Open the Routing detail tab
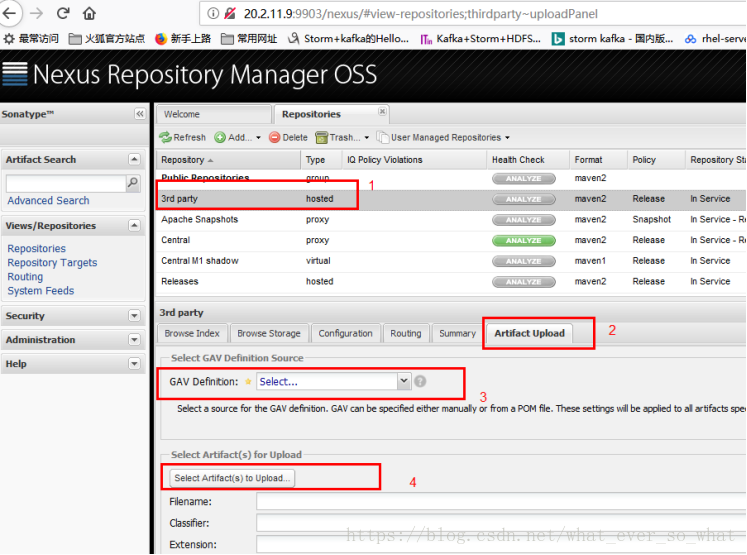This screenshot has width=747, height=555. [406, 333]
